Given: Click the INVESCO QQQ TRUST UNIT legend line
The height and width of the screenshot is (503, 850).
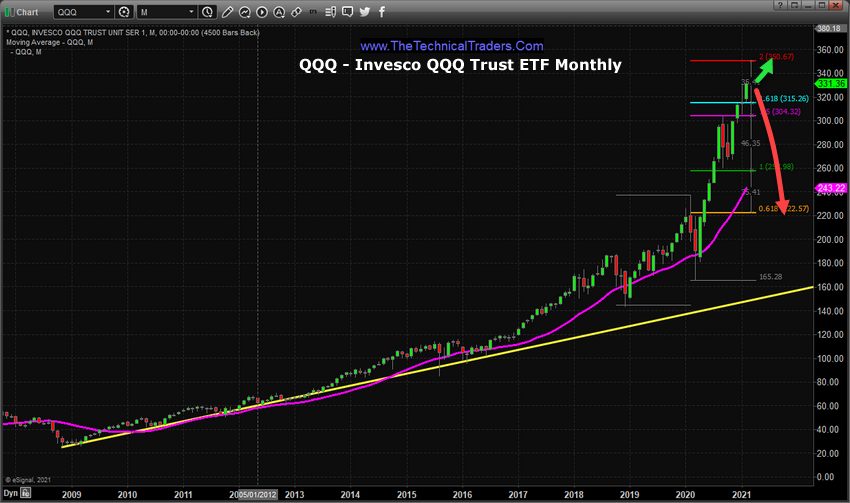Looking at the screenshot, I should click(x=133, y=33).
